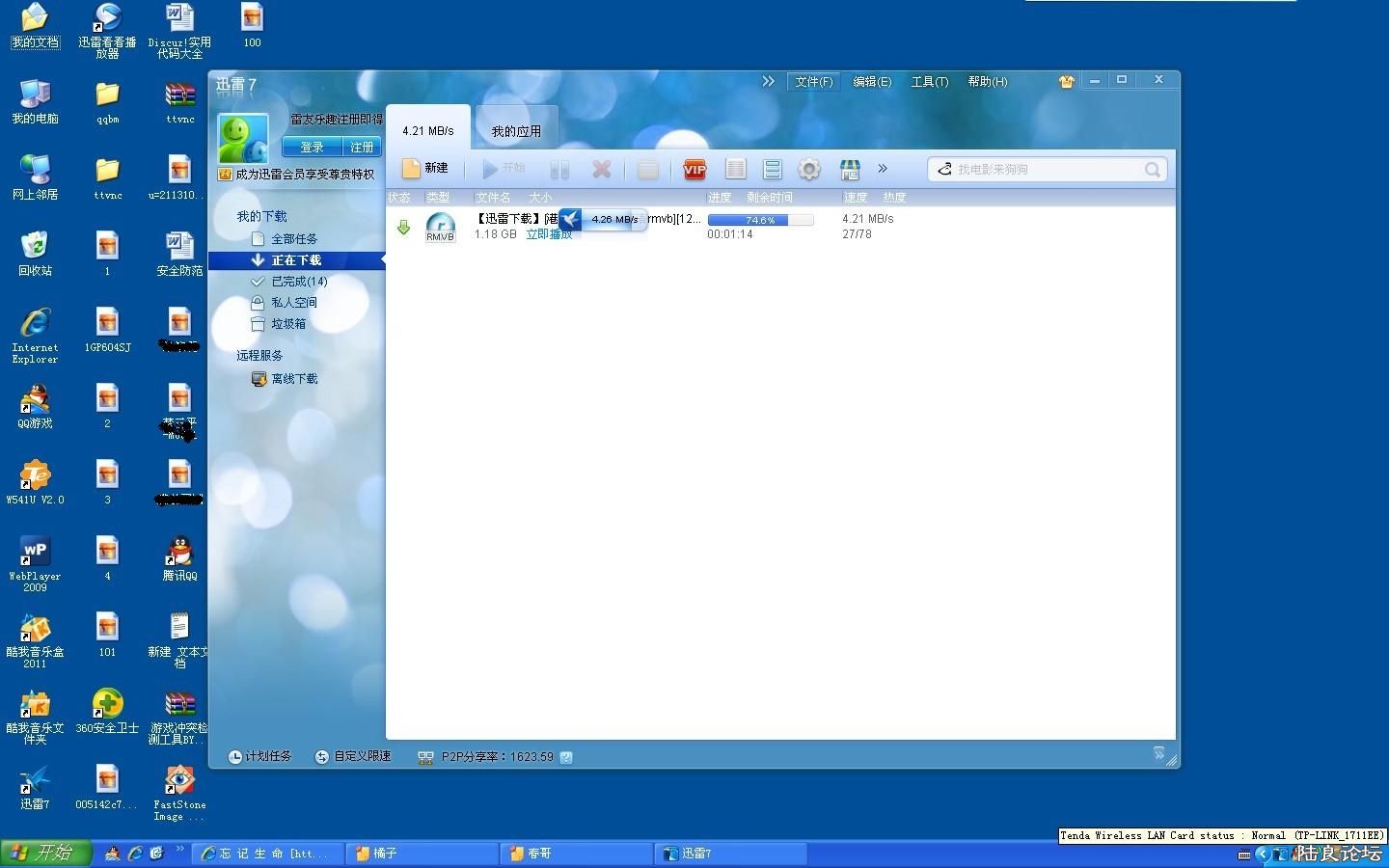
Task: Click the 登录 login button
Action: tap(312, 148)
